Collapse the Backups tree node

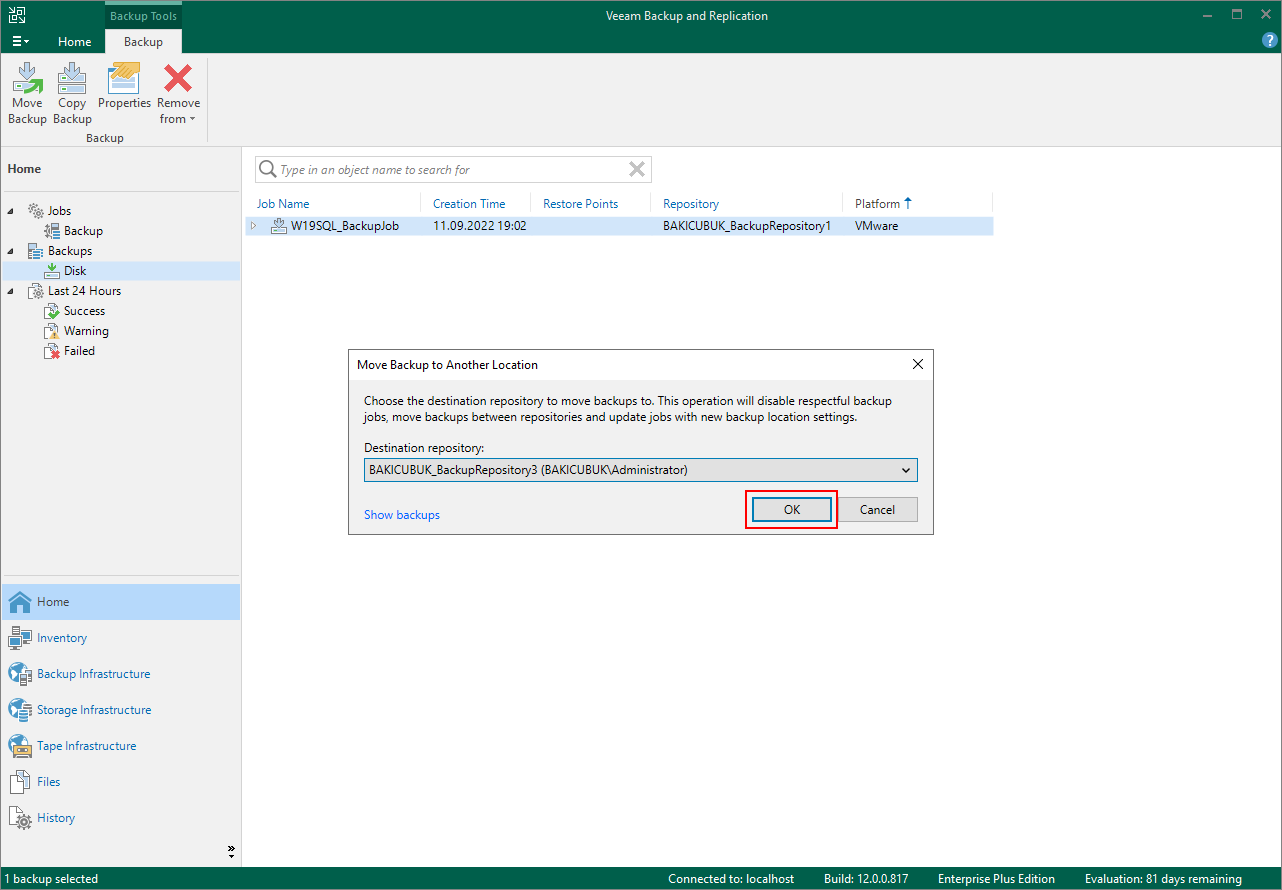point(10,251)
